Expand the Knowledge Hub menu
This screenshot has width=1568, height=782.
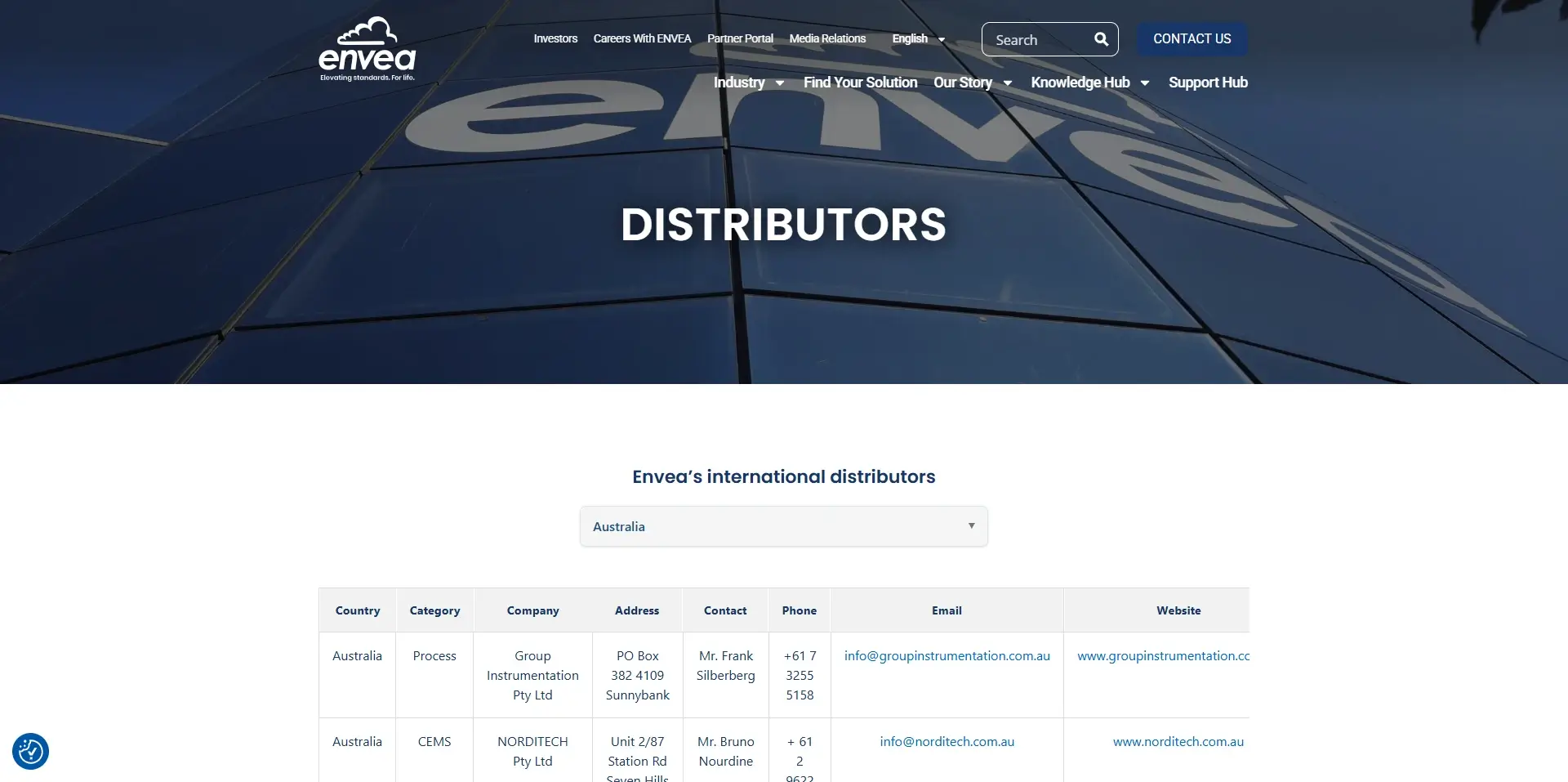pyautogui.click(x=1089, y=83)
